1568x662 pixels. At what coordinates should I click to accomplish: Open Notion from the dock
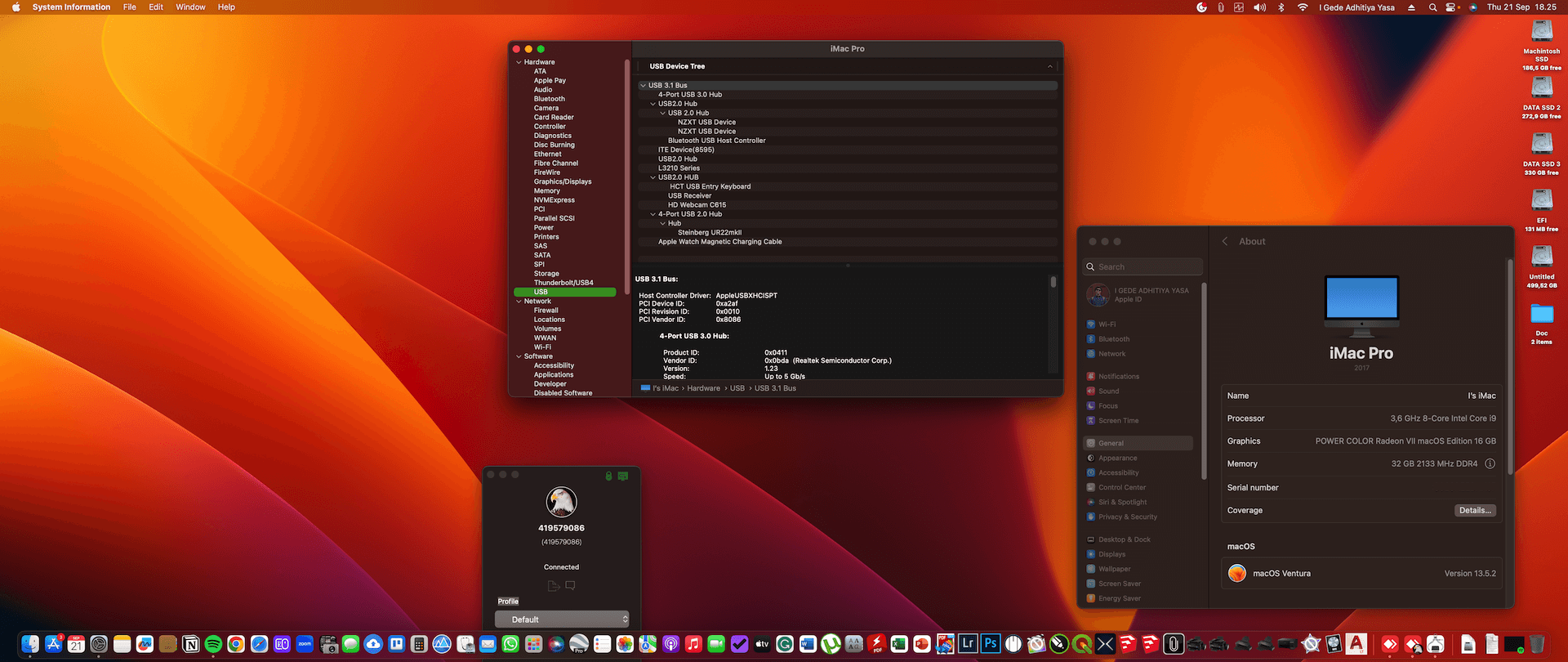pos(191,644)
